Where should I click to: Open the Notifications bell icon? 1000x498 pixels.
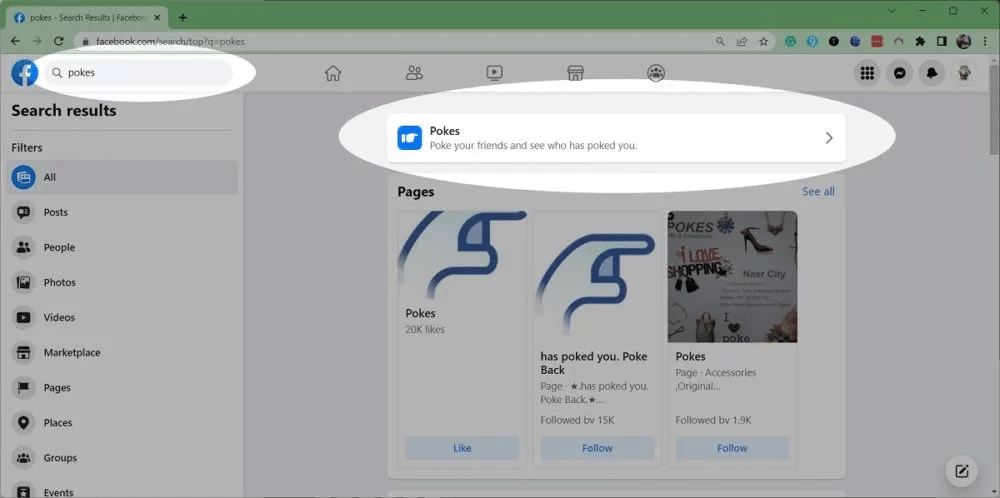point(932,73)
